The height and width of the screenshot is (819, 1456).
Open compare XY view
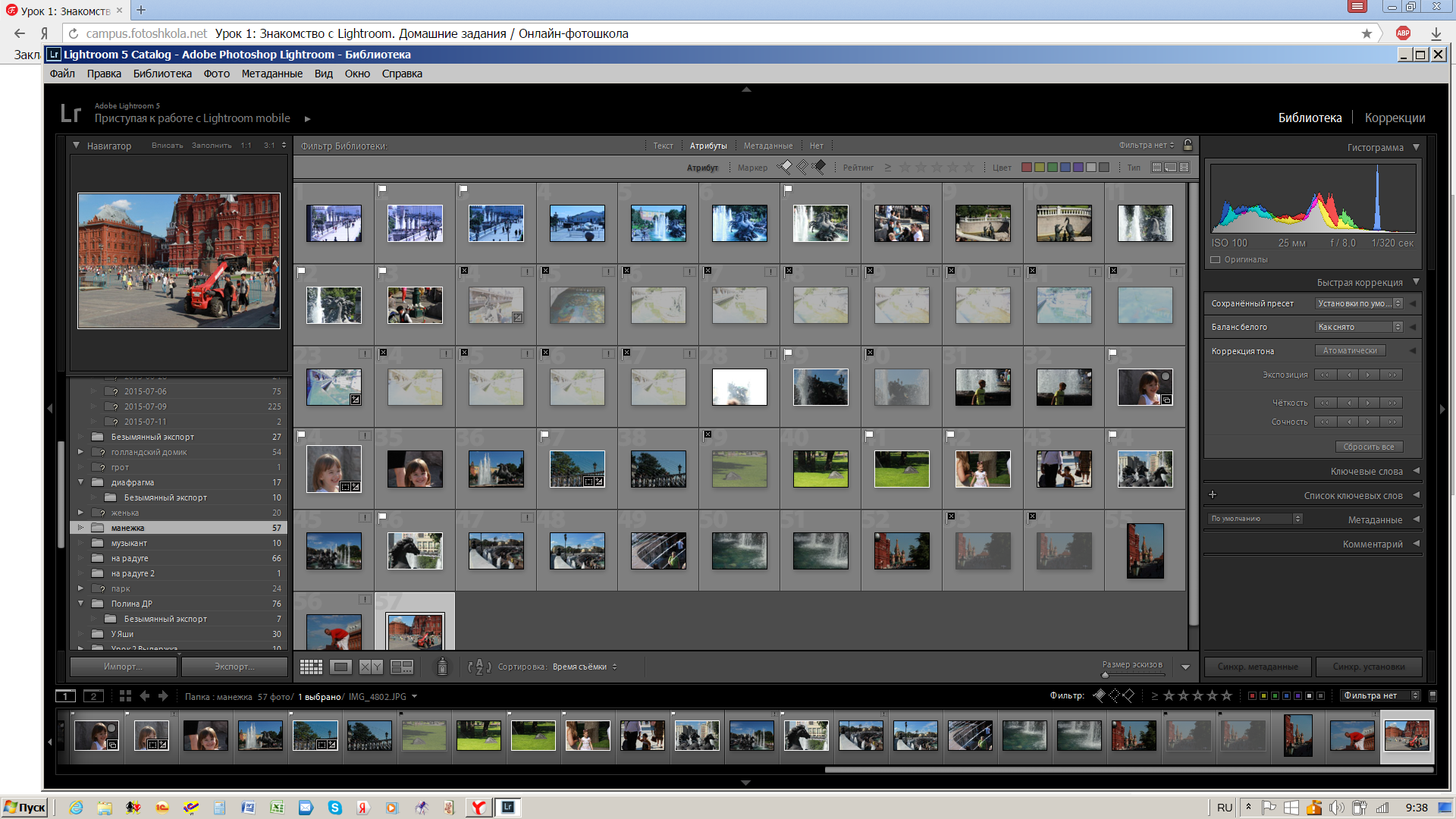(x=371, y=667)
